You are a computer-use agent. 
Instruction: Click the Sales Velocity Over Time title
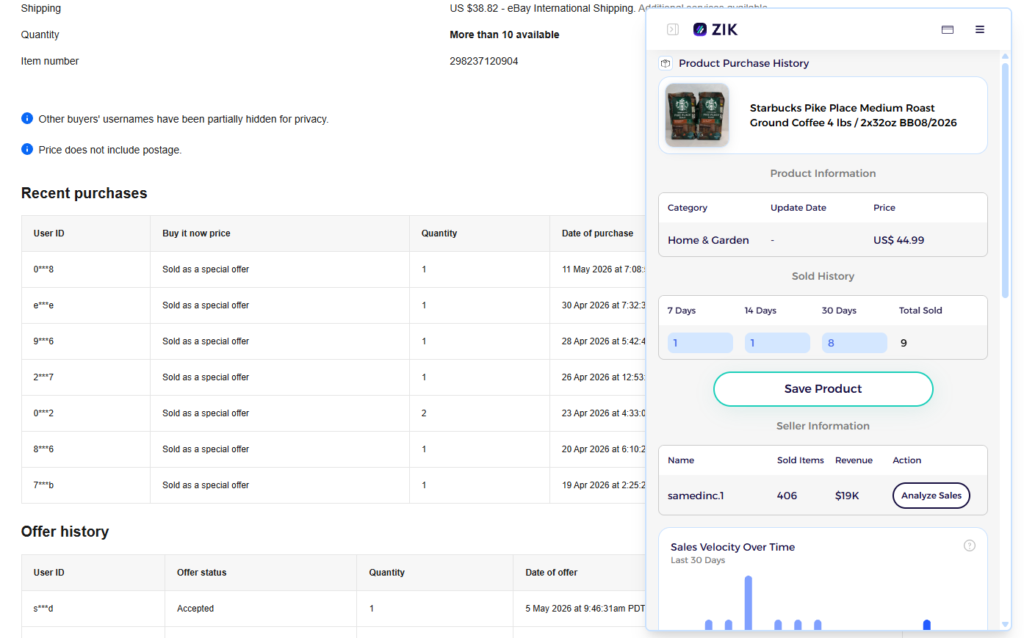click(733, 547)
